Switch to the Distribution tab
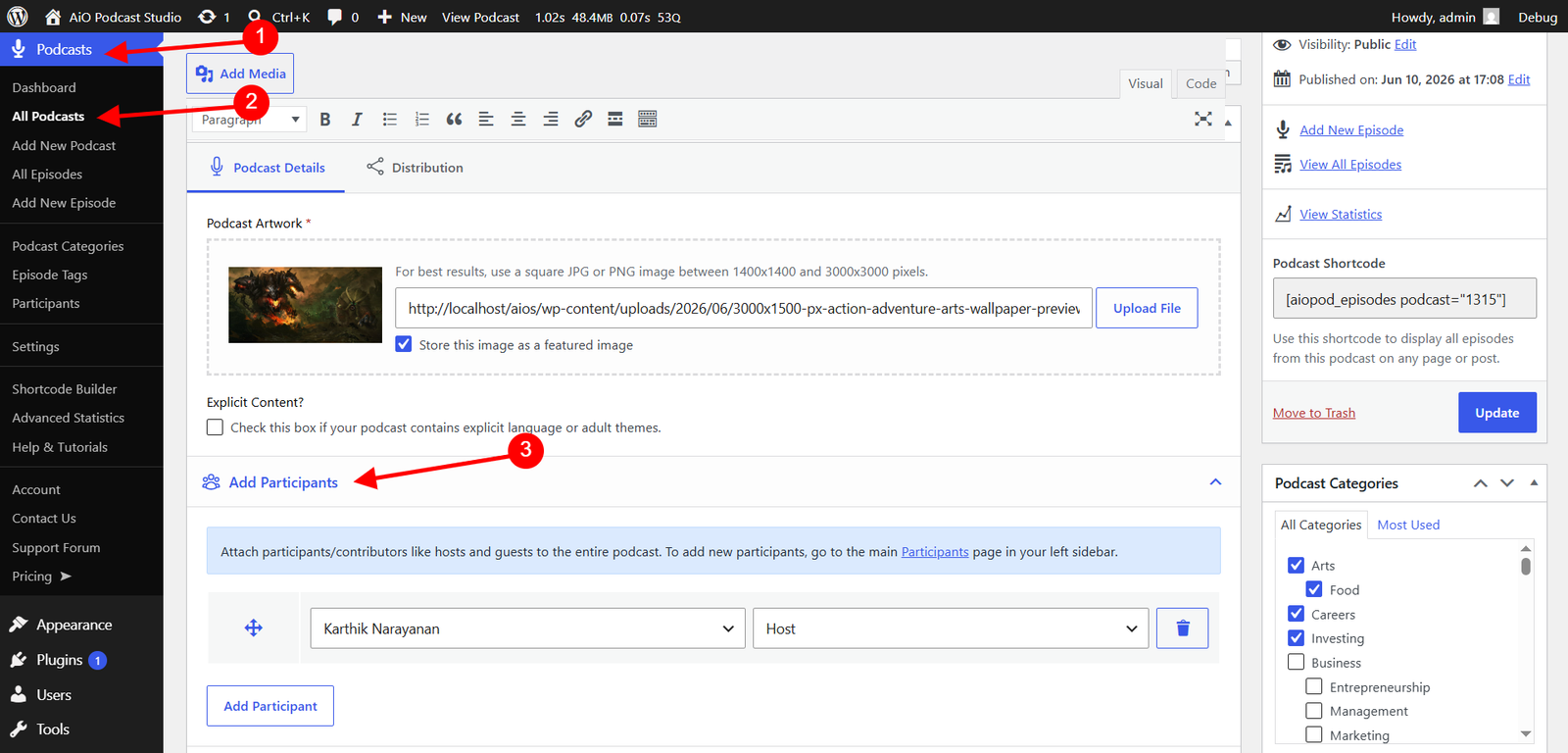The image size is (1568, 753). click(x=416, y=168)
